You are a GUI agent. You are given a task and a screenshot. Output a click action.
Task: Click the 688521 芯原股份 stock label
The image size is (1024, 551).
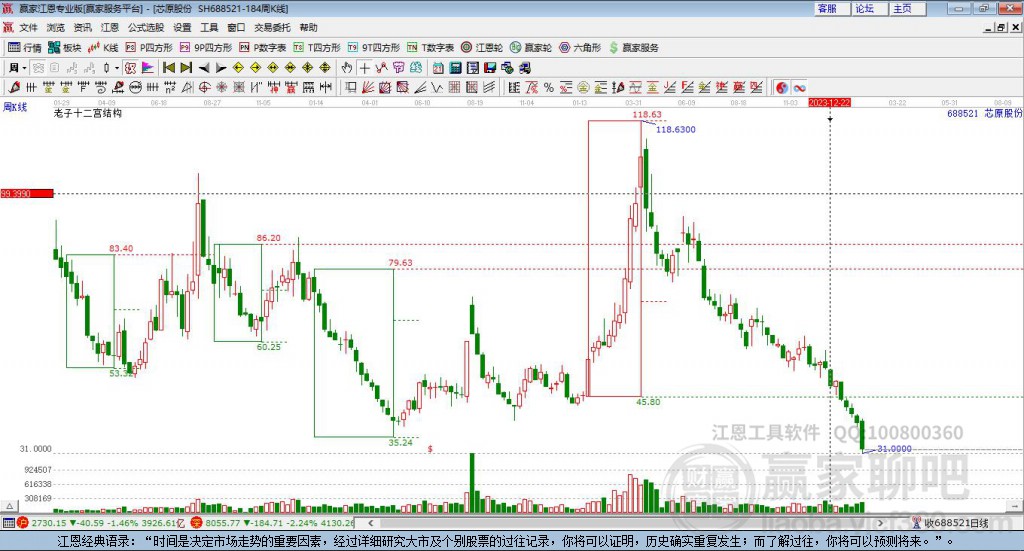tap(984, 113)
